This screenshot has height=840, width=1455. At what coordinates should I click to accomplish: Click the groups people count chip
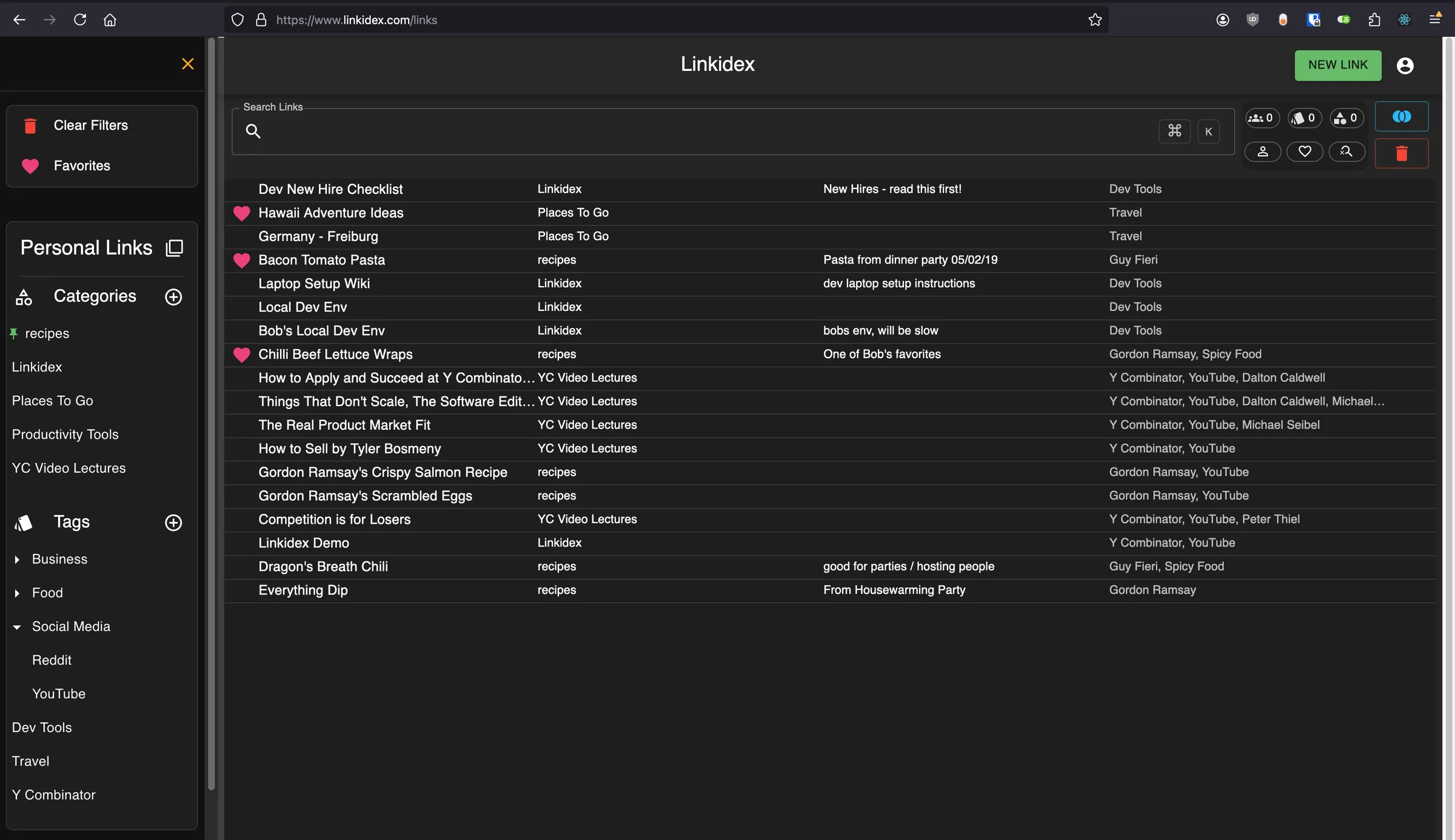(x=1262, y=118)
